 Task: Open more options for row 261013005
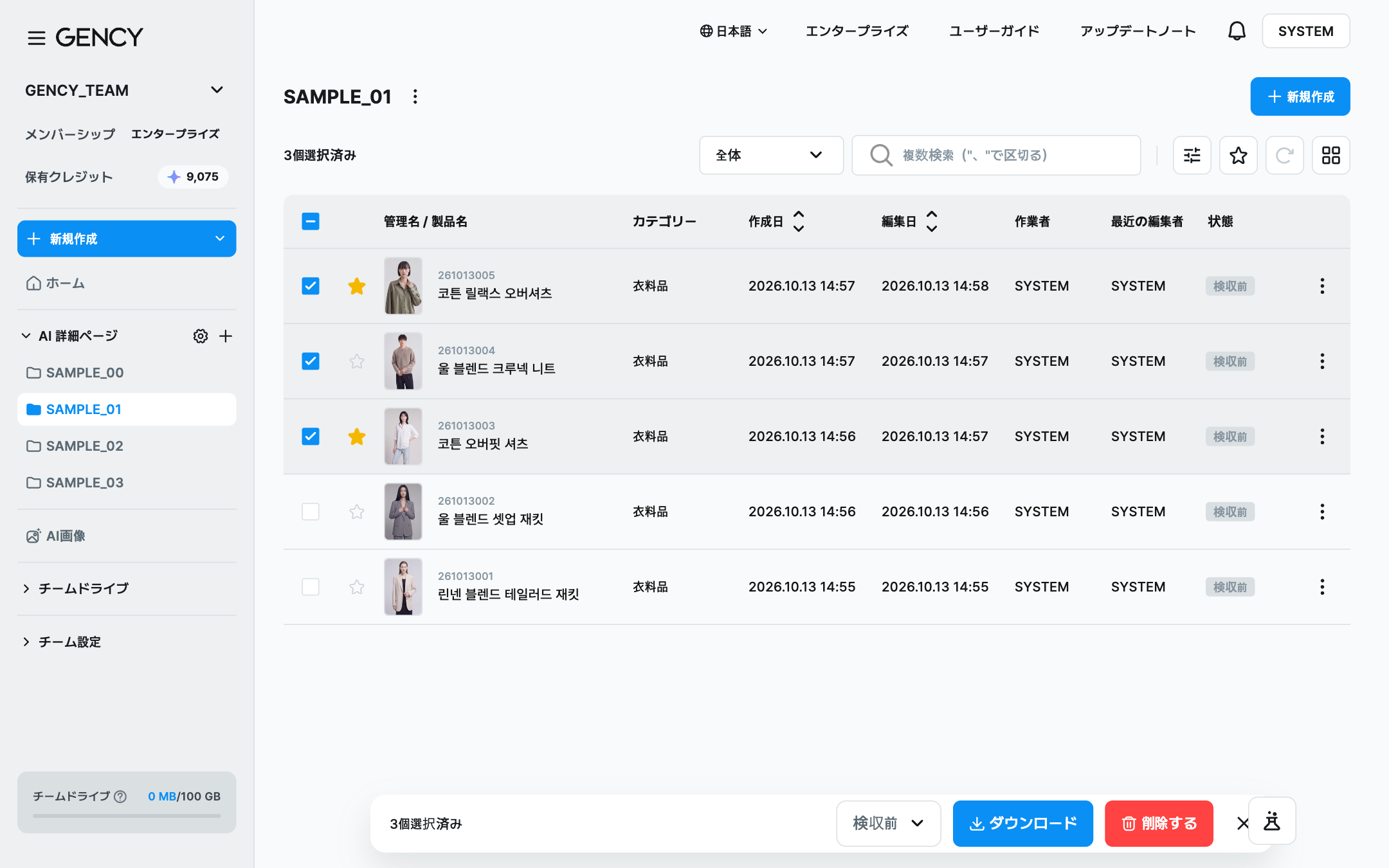pos(1322,286)
